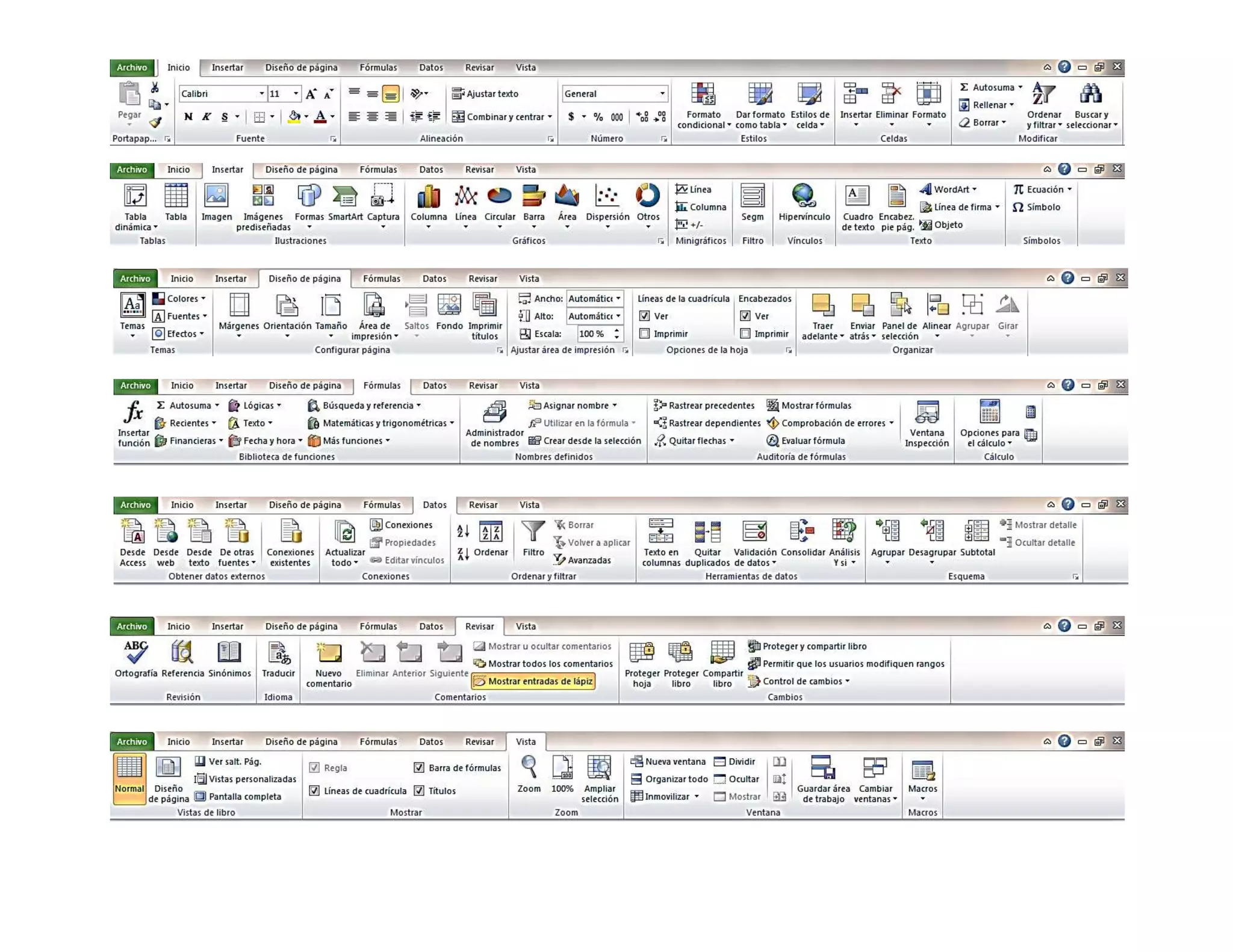Open SmartArt graphic tool
Image resolution: width=1233 pixels, height=952 pixels.
tap(345, 203)
